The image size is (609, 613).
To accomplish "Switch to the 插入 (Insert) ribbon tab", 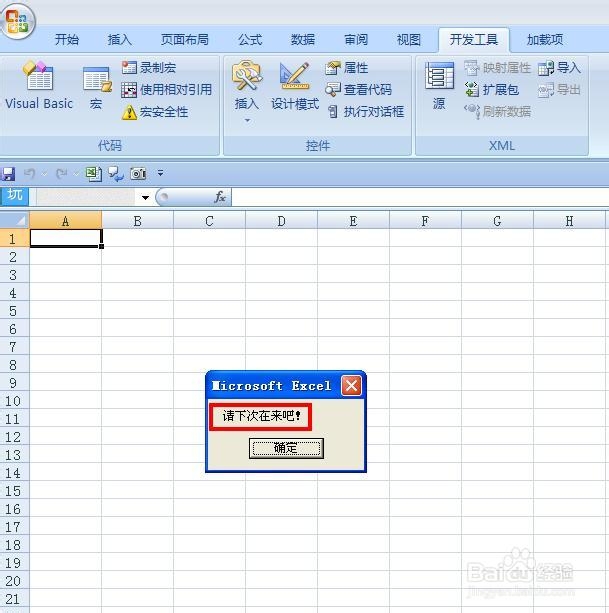I will [120, 40].
